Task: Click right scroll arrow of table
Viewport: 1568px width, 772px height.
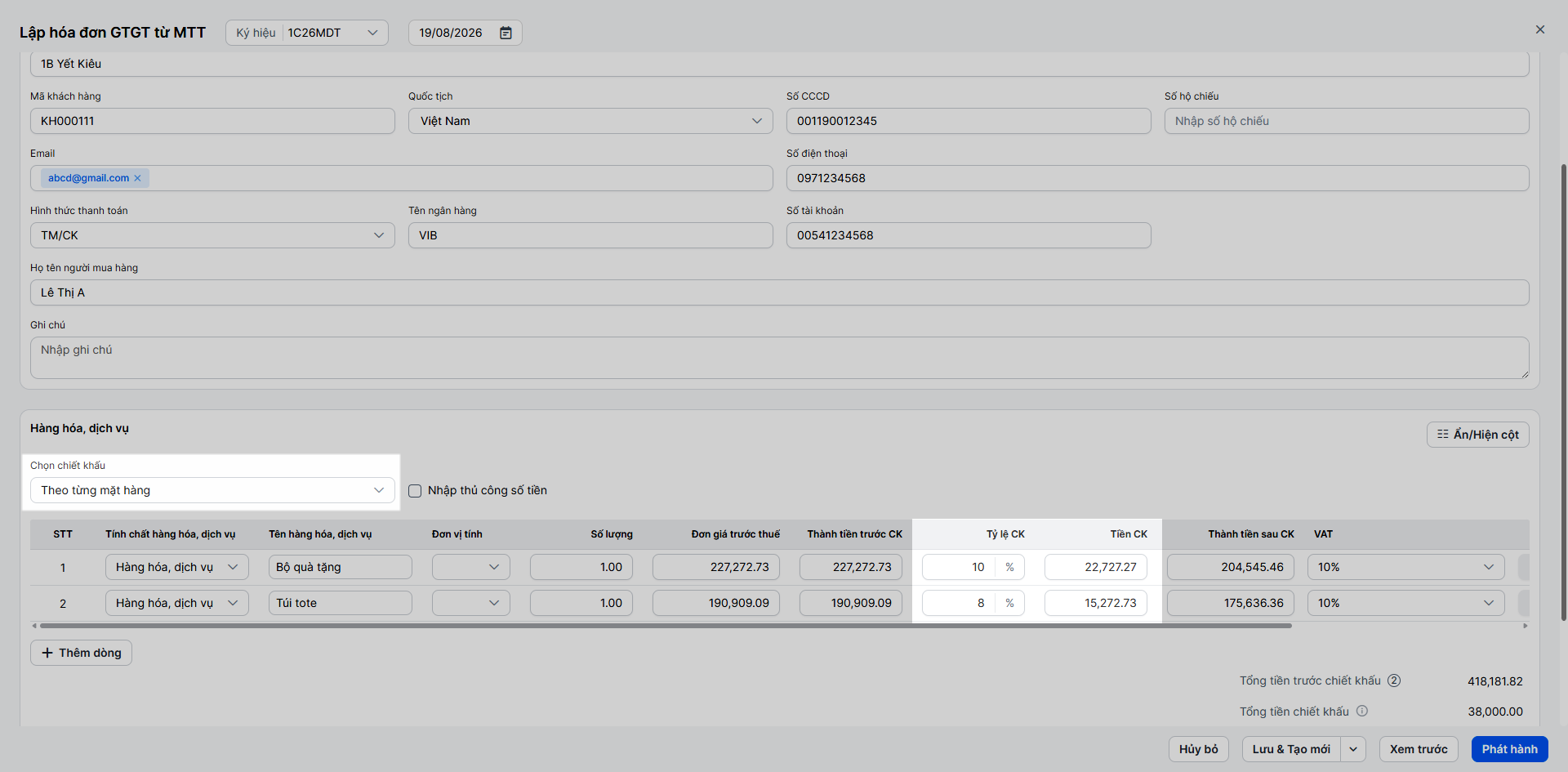Action: [x=1526, y=626]
